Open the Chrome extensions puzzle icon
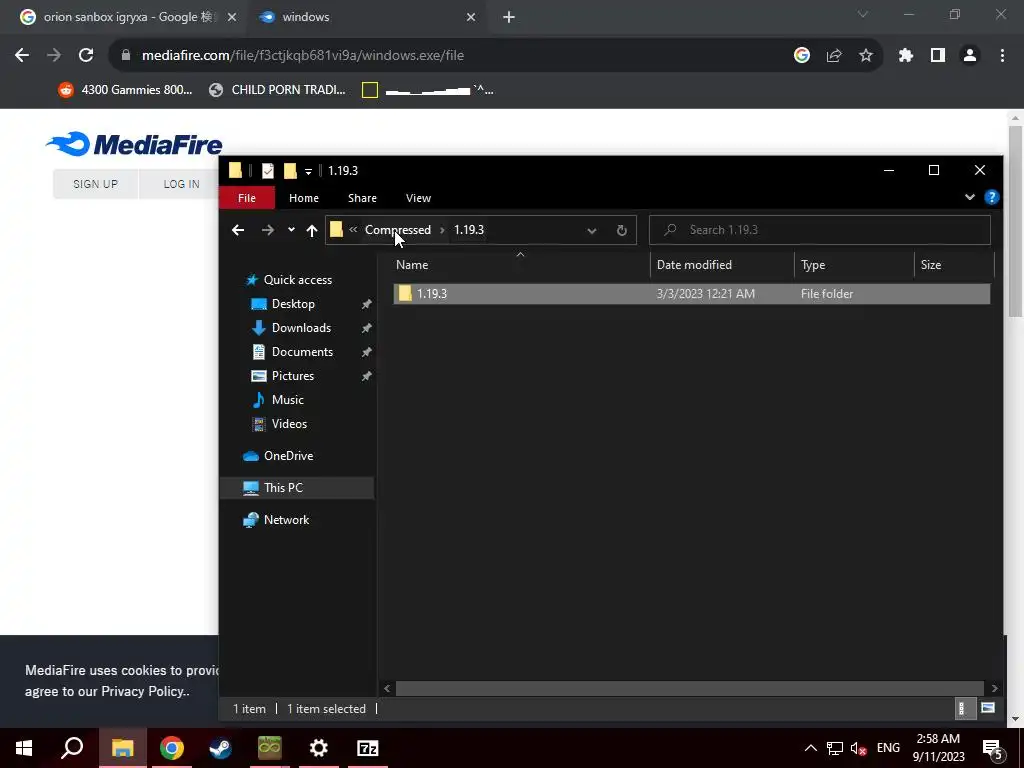The height and width of the screenshot is (768, 1024). pos(906,56)
